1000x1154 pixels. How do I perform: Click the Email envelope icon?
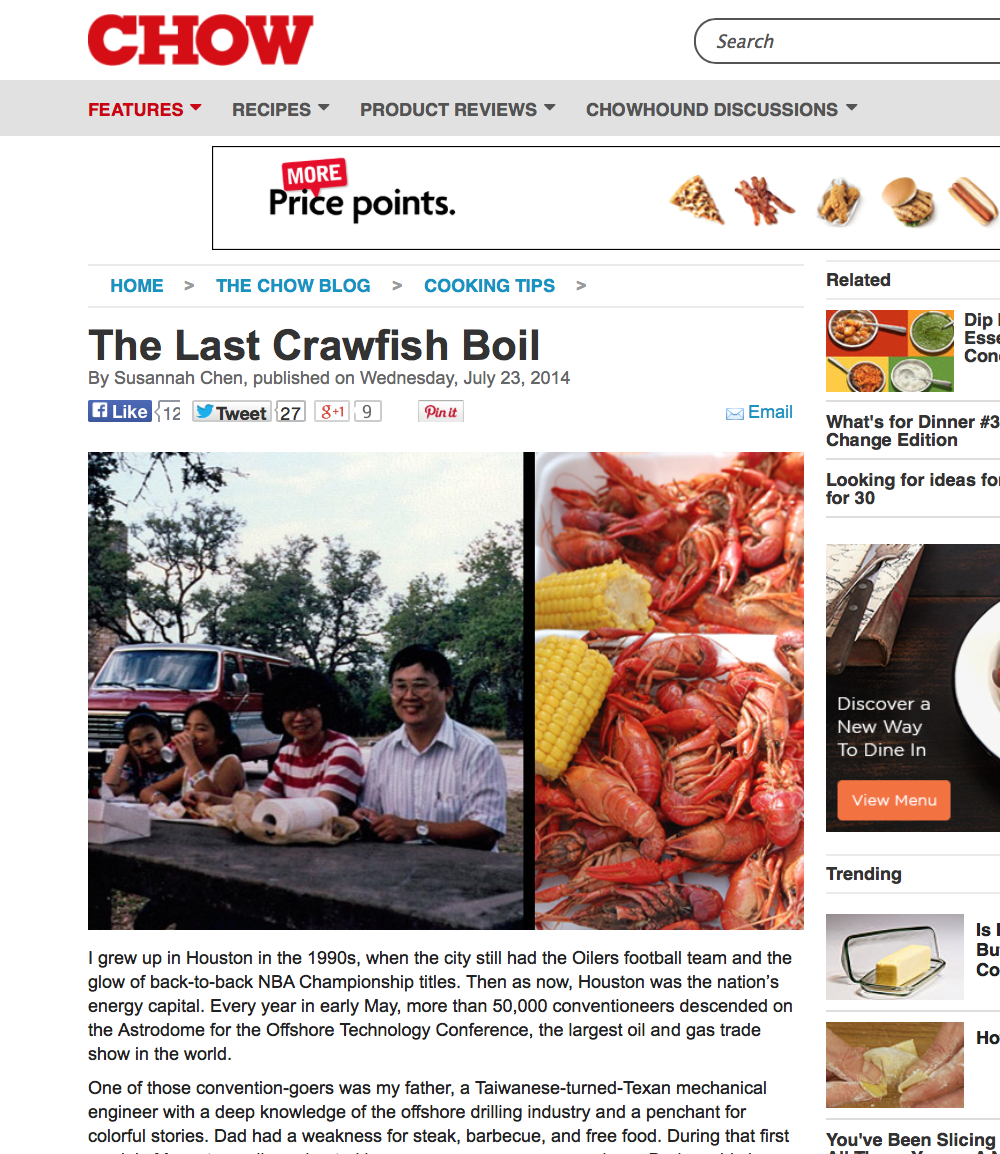tap(734, 414)
